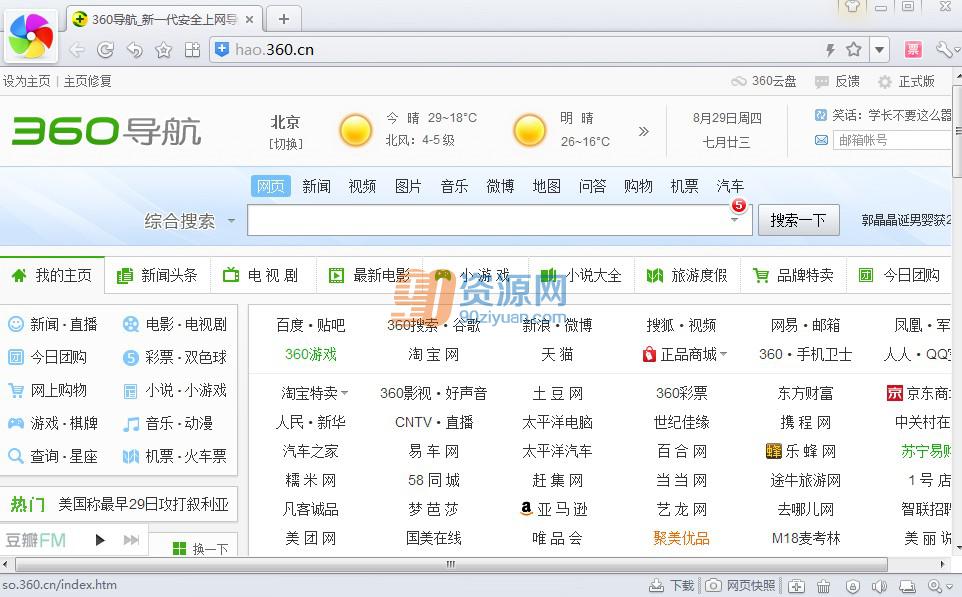Click the today's weather sun icon
The width and height of the screenshot is (962, 597).
point(356,130)
